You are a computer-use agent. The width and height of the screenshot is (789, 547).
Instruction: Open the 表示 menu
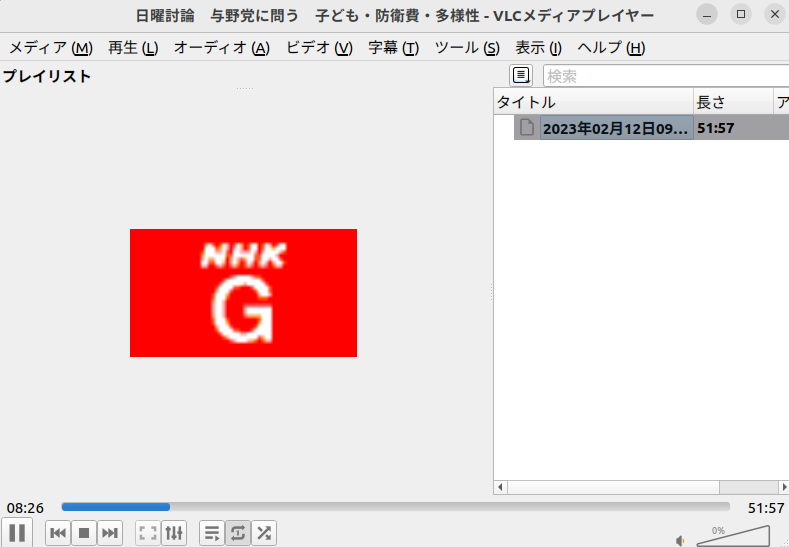pyautogui.click(x=538, y=48)
